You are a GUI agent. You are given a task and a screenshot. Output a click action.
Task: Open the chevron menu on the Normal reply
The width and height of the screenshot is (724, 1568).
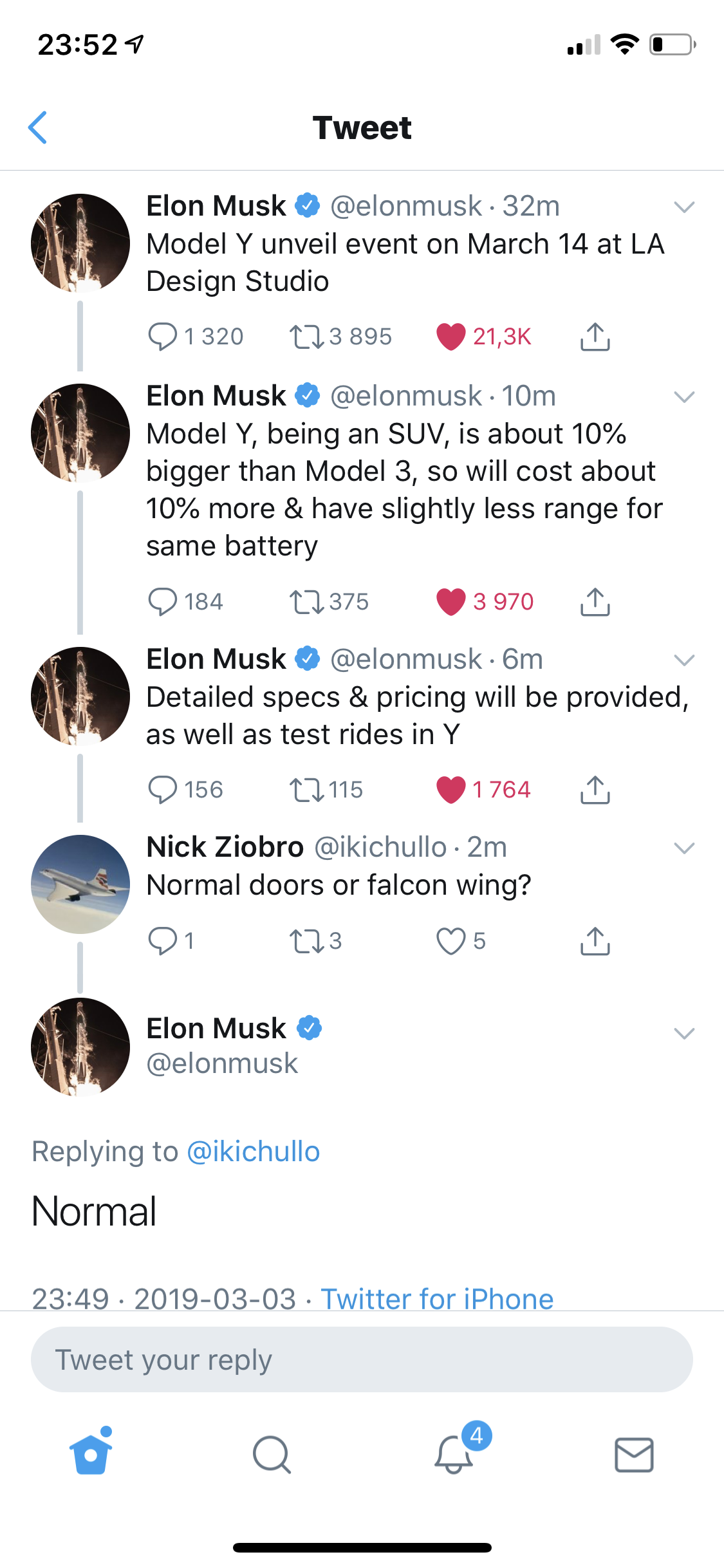(x=684, y=1033)
